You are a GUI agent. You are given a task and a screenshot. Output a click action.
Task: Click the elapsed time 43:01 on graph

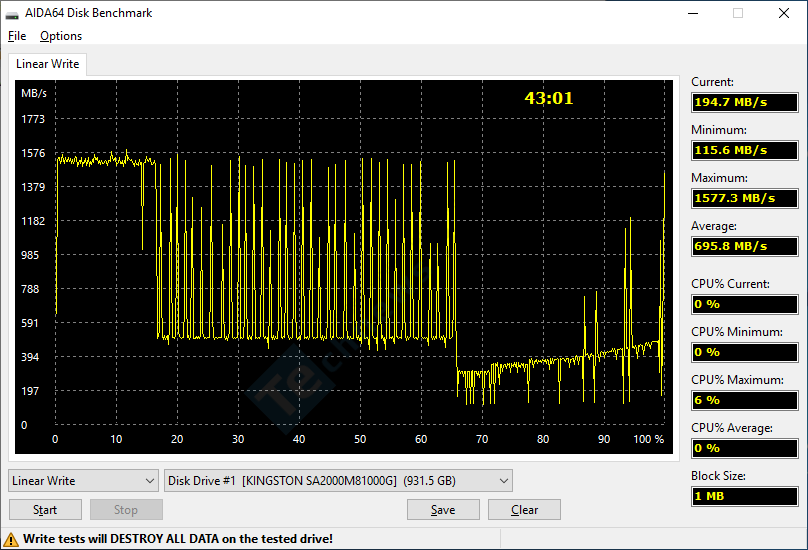(549, 98)
